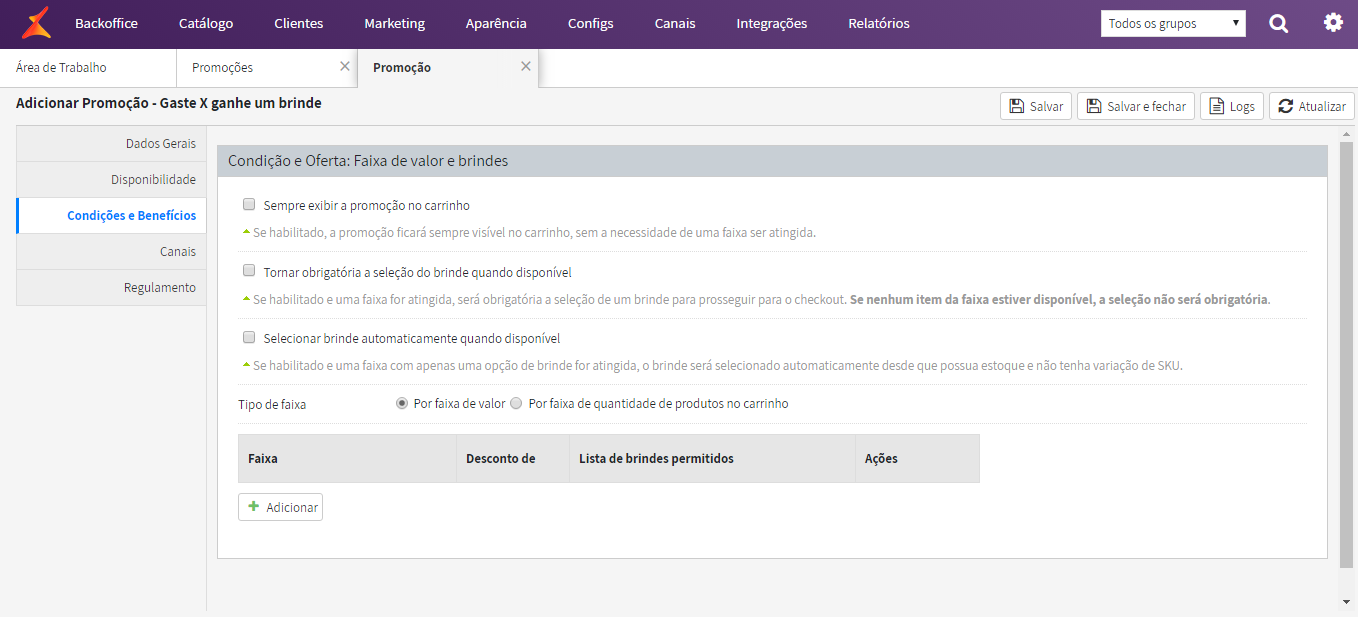Viewport: 1358px width, 617px height.
Task: Click the Ações column header
Action: (917, 458)
